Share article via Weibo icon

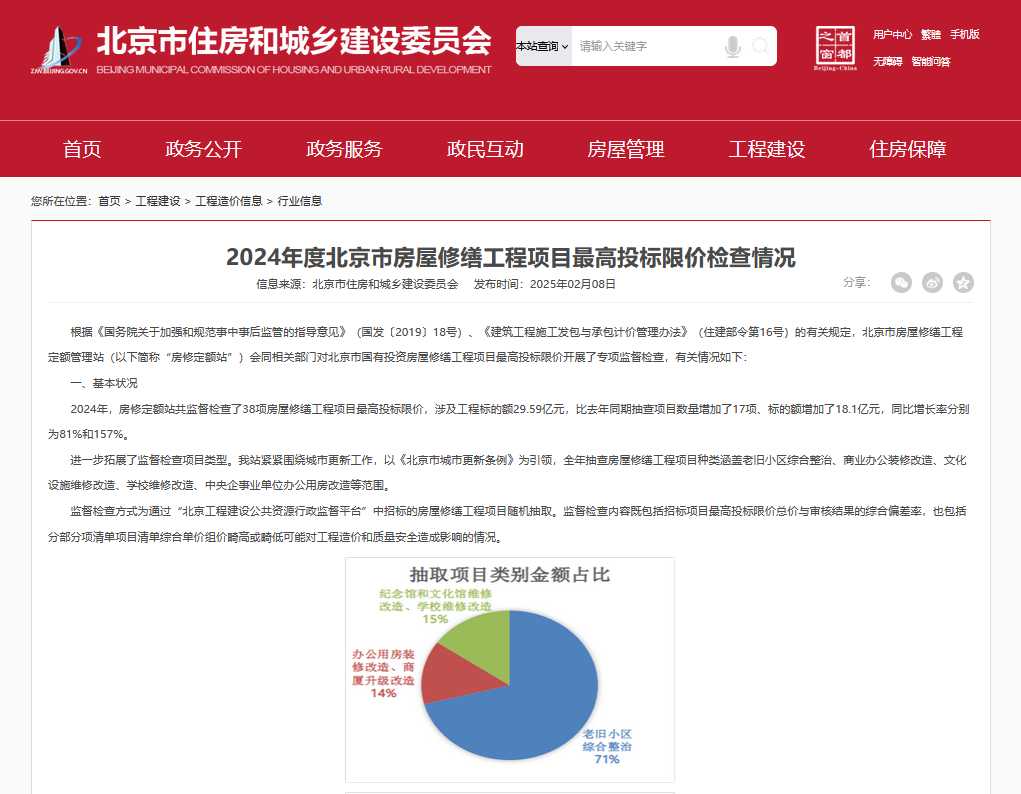(x=932, y=282)
